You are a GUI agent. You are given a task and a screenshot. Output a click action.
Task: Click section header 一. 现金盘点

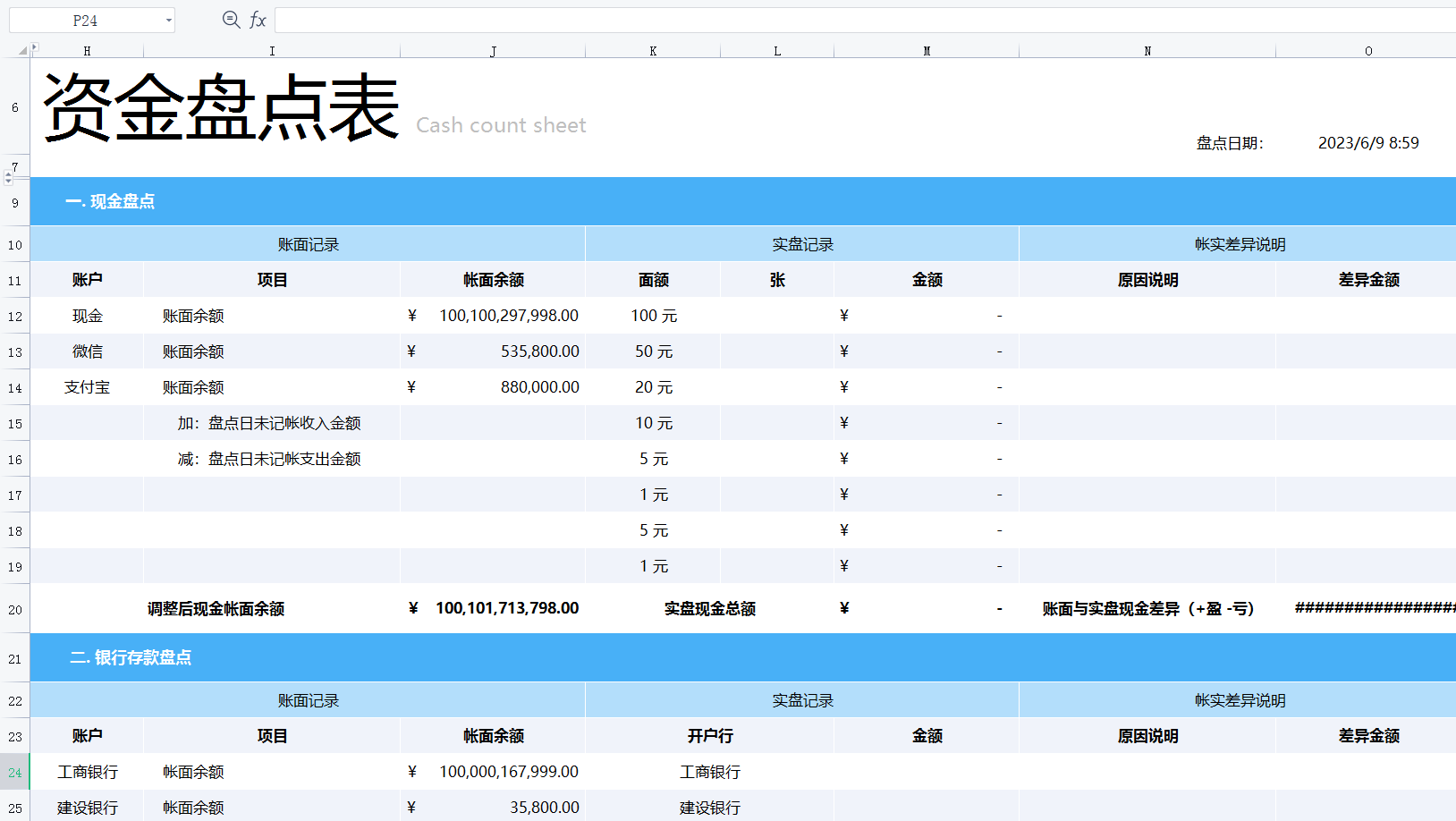pyautogui.click(x=110, y=201)
